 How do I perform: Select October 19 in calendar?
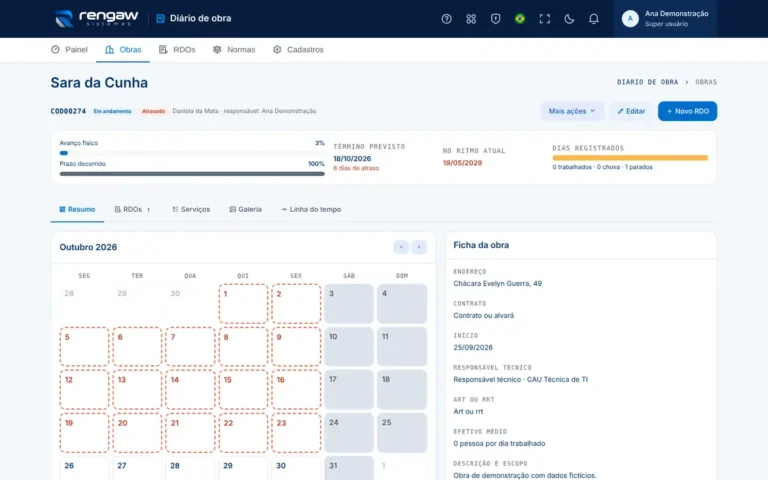84,432
